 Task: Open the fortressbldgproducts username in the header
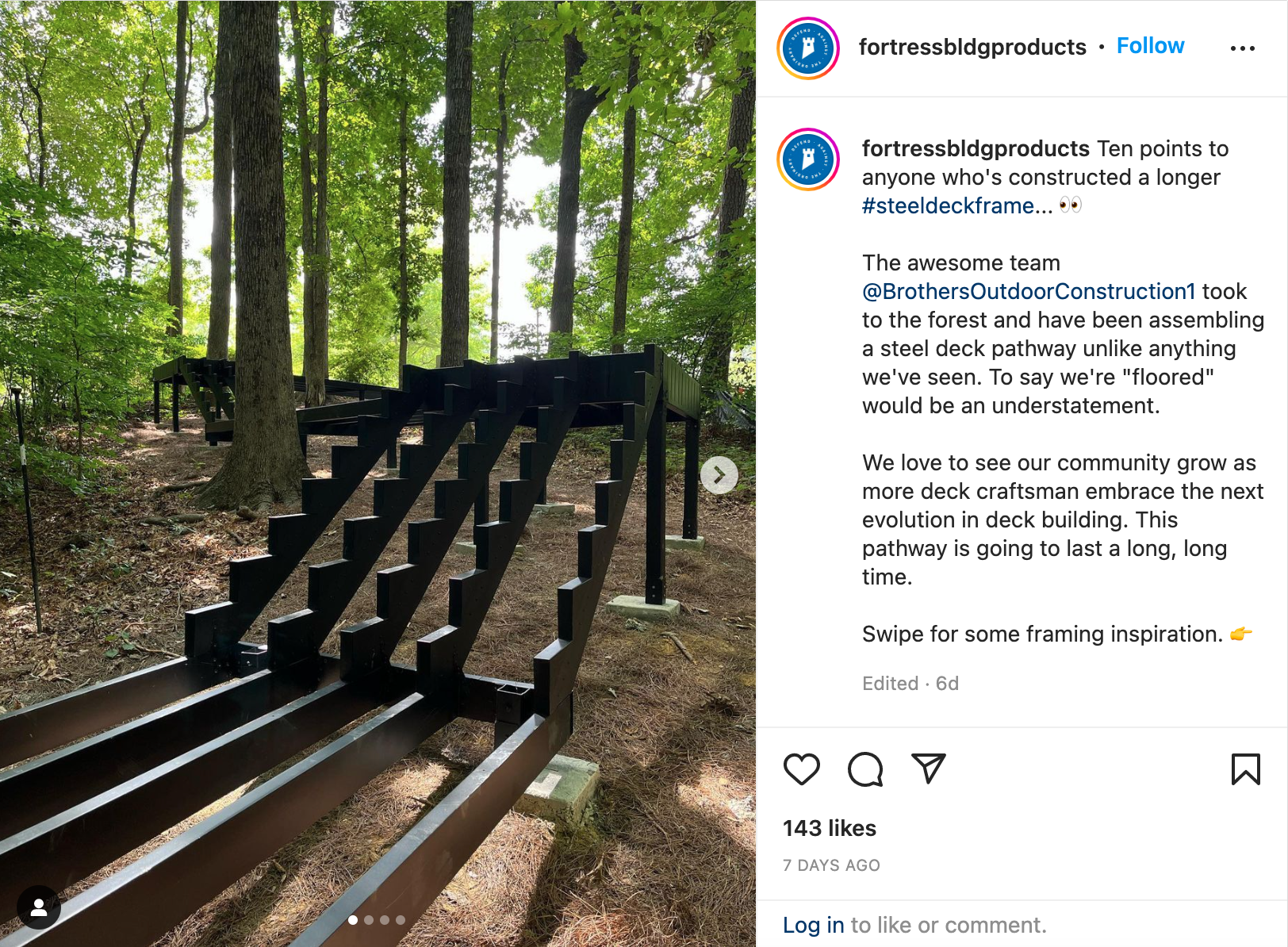tap(972, 47)
